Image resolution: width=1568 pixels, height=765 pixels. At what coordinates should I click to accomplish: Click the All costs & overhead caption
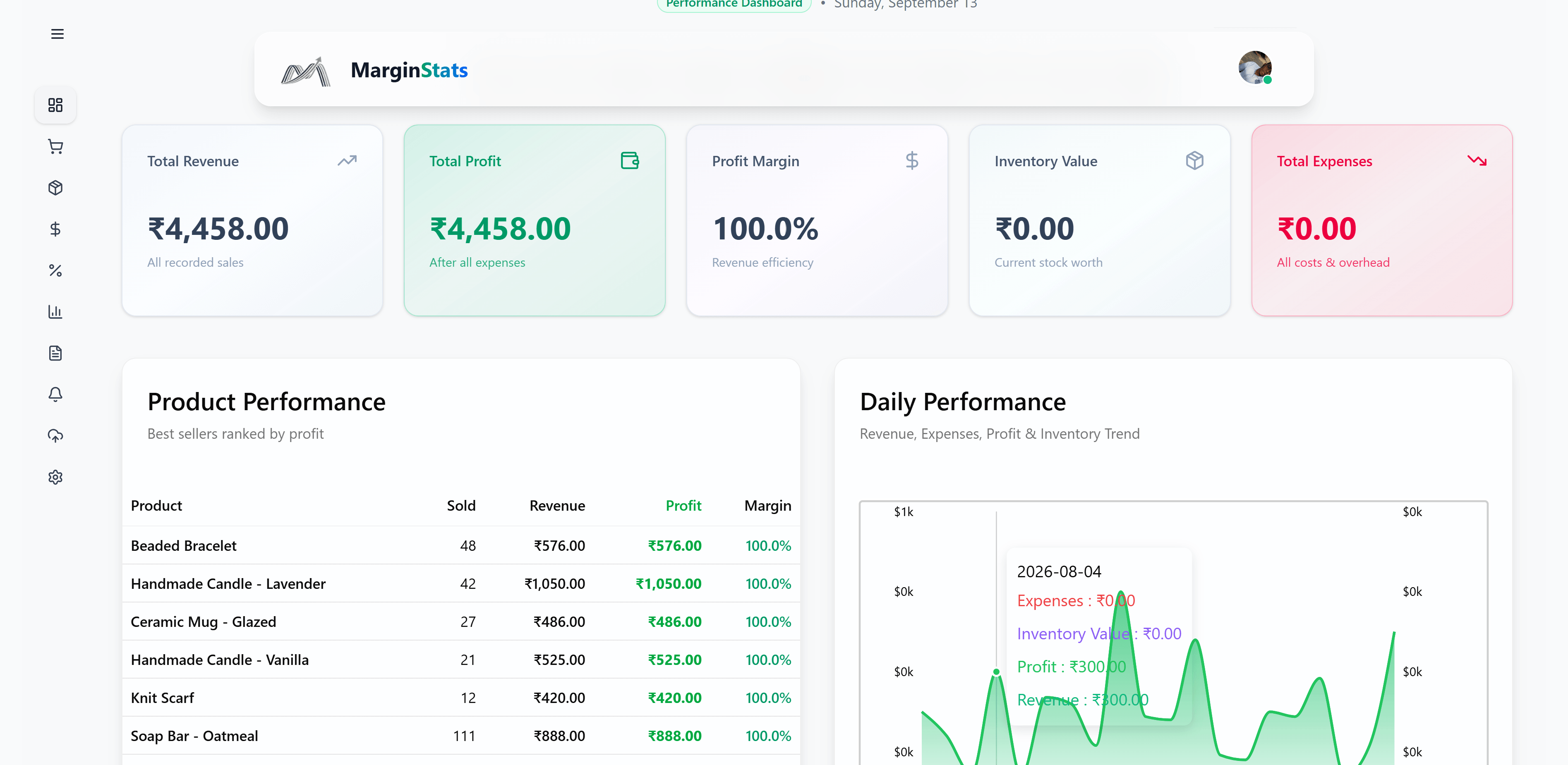coord(1333,262)
